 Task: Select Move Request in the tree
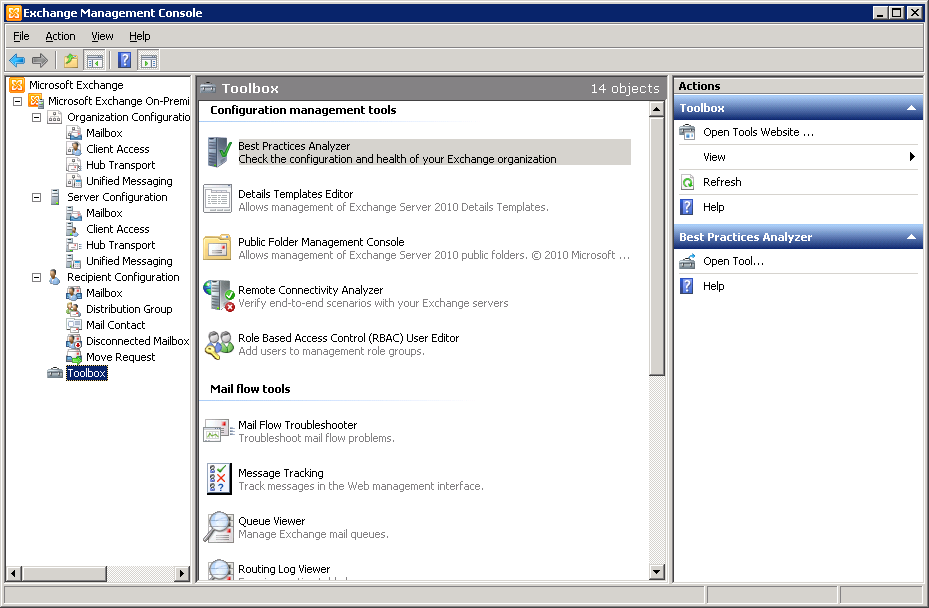120,357
